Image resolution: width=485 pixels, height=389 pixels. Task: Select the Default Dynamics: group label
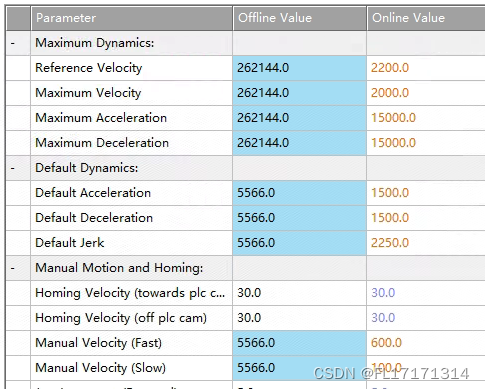[x=87, y=168]
